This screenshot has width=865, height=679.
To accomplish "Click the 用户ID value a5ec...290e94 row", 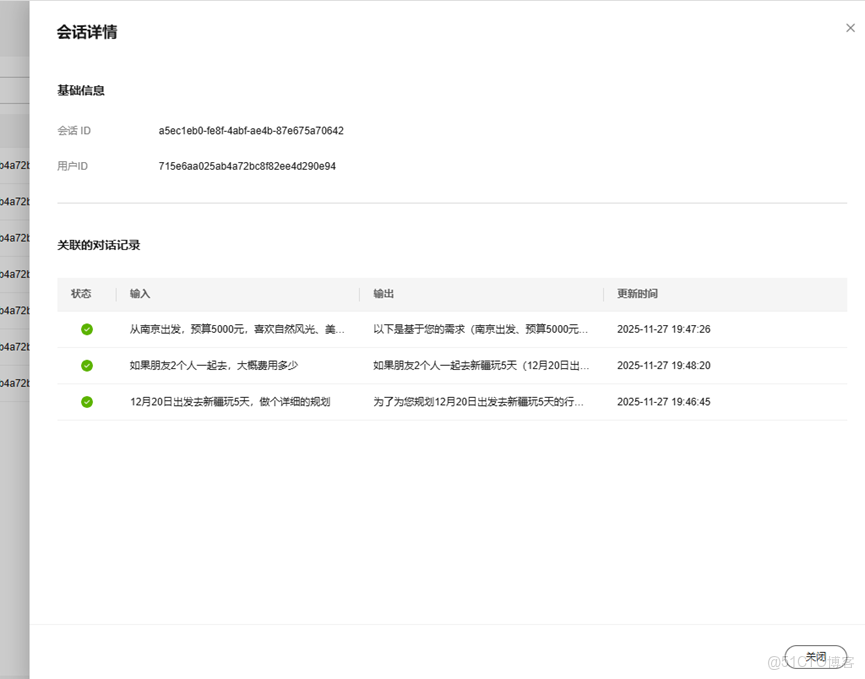I will point(247,166).
